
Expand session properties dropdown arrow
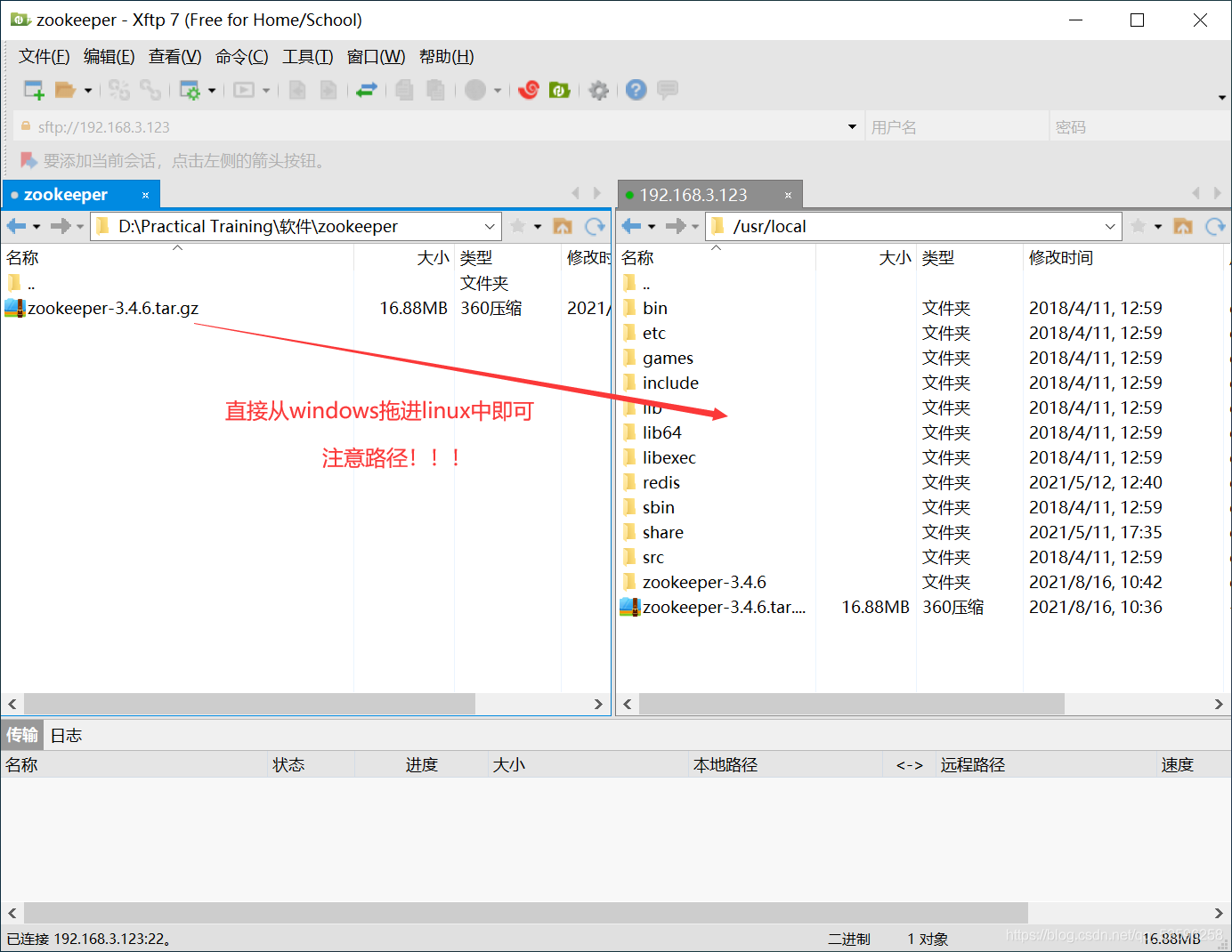click(212, 91)
